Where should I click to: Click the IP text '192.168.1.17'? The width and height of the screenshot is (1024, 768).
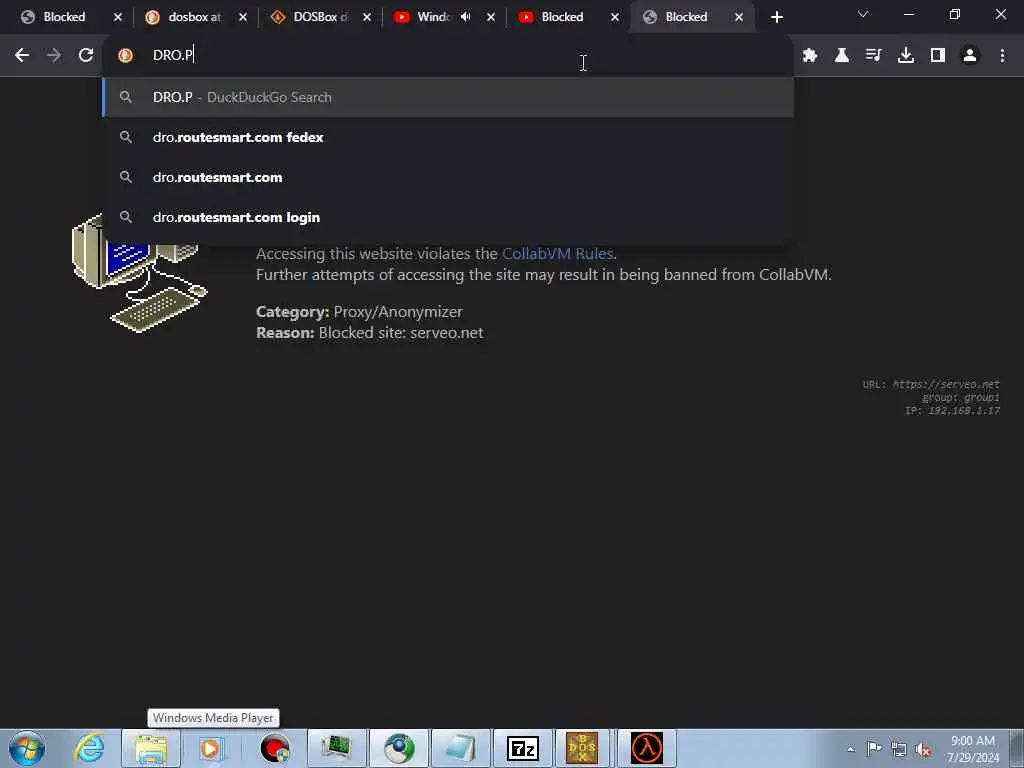click(964, 410)
